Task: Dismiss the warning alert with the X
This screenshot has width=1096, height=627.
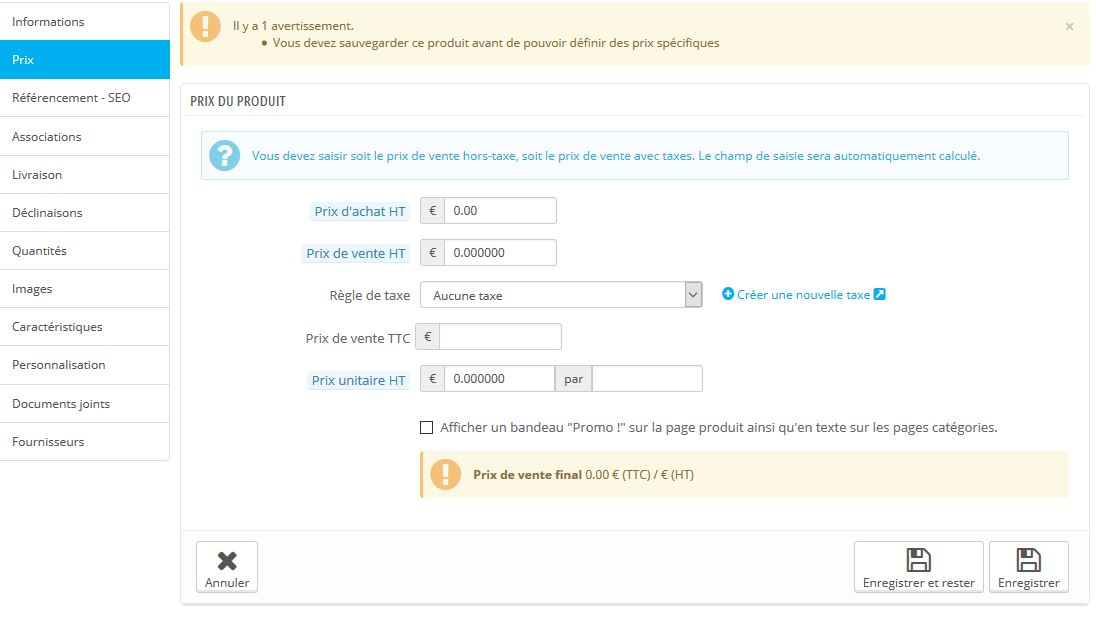Action: point(1069,26)
